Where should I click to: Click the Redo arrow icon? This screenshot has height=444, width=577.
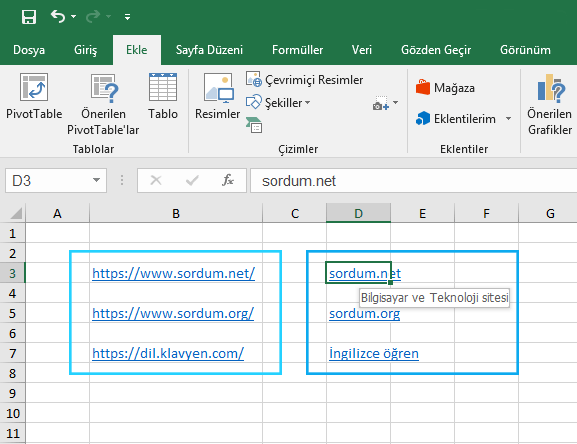93,17
